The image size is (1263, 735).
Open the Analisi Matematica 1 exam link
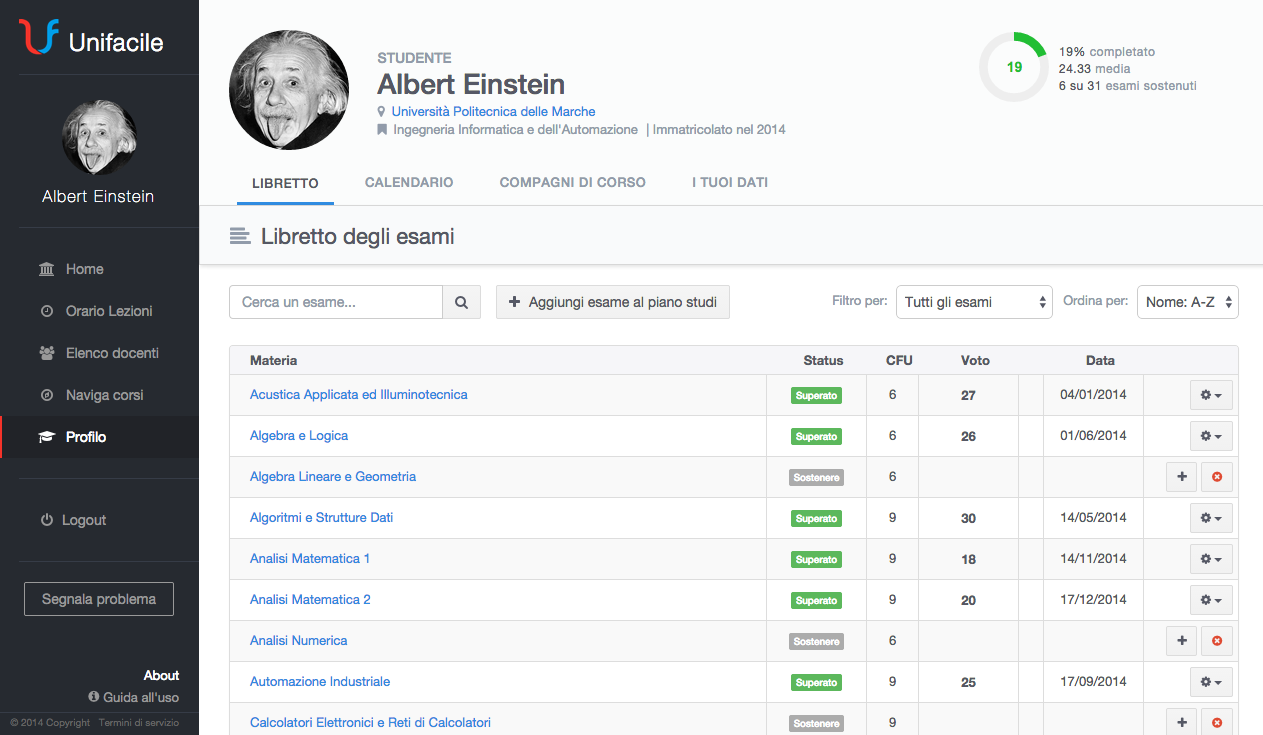310,559
